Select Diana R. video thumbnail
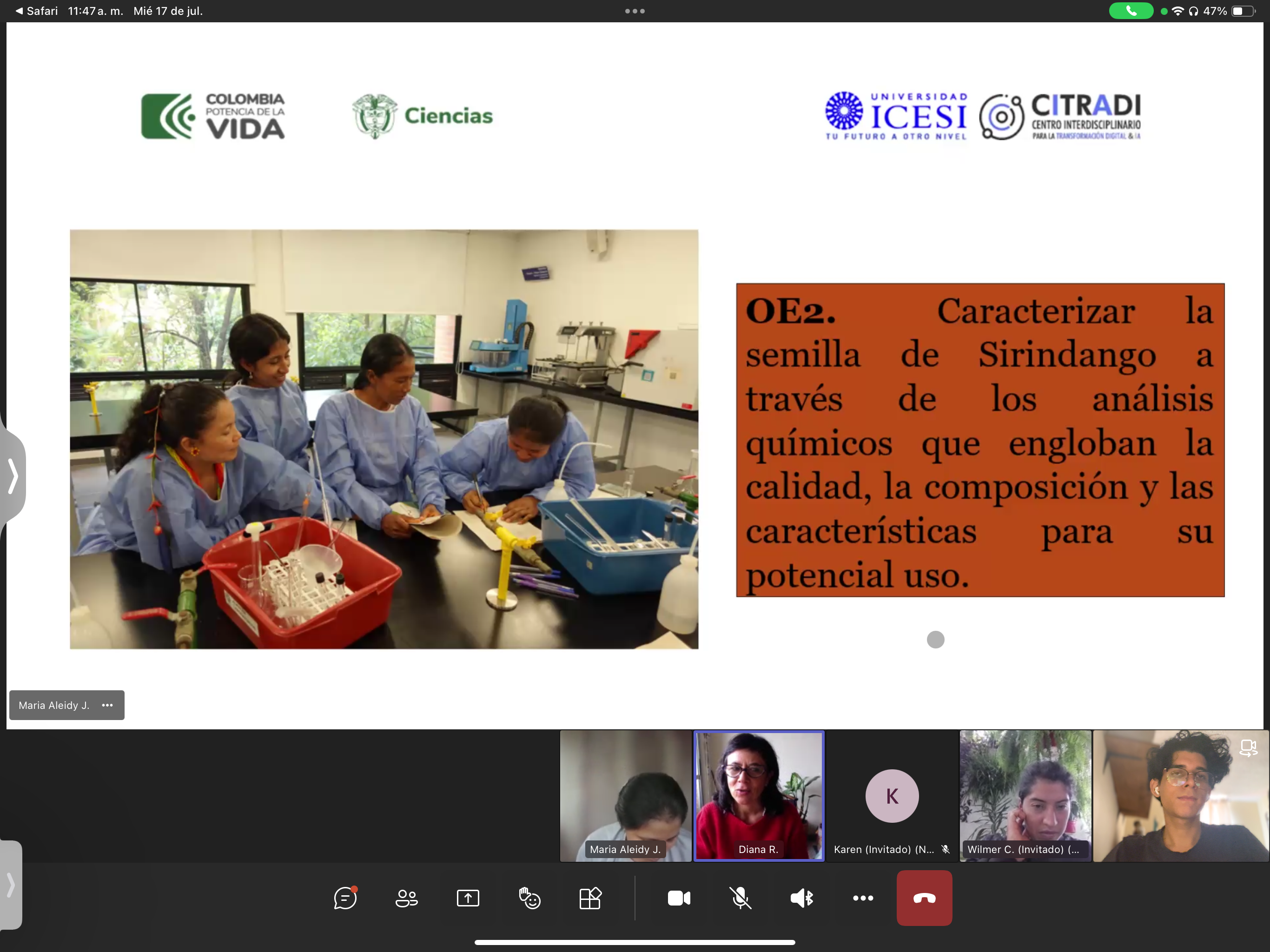 click(x=759, y=795)
